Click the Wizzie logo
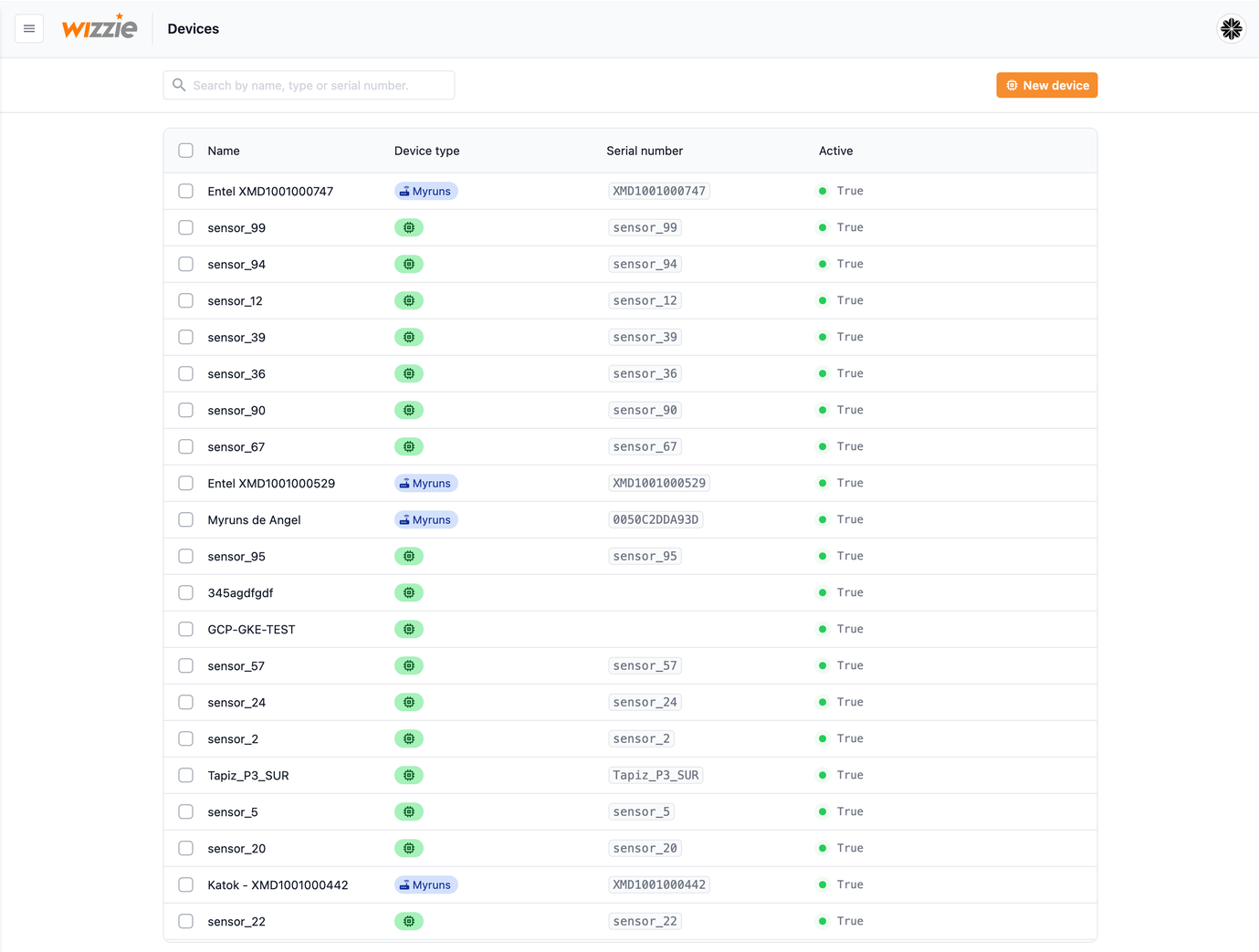Image resolution: width=1259 pixels, height=952 pixels. [x=100, y=28]
